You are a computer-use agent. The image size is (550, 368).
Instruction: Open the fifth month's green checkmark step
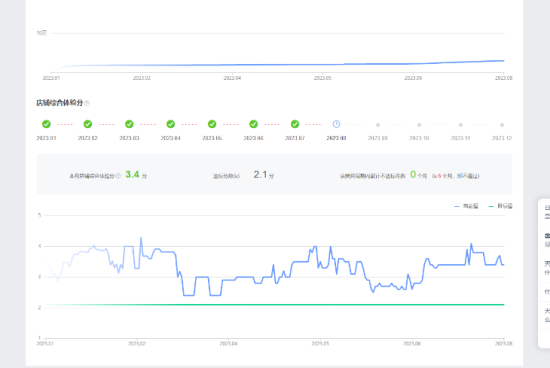click(212, 124)
